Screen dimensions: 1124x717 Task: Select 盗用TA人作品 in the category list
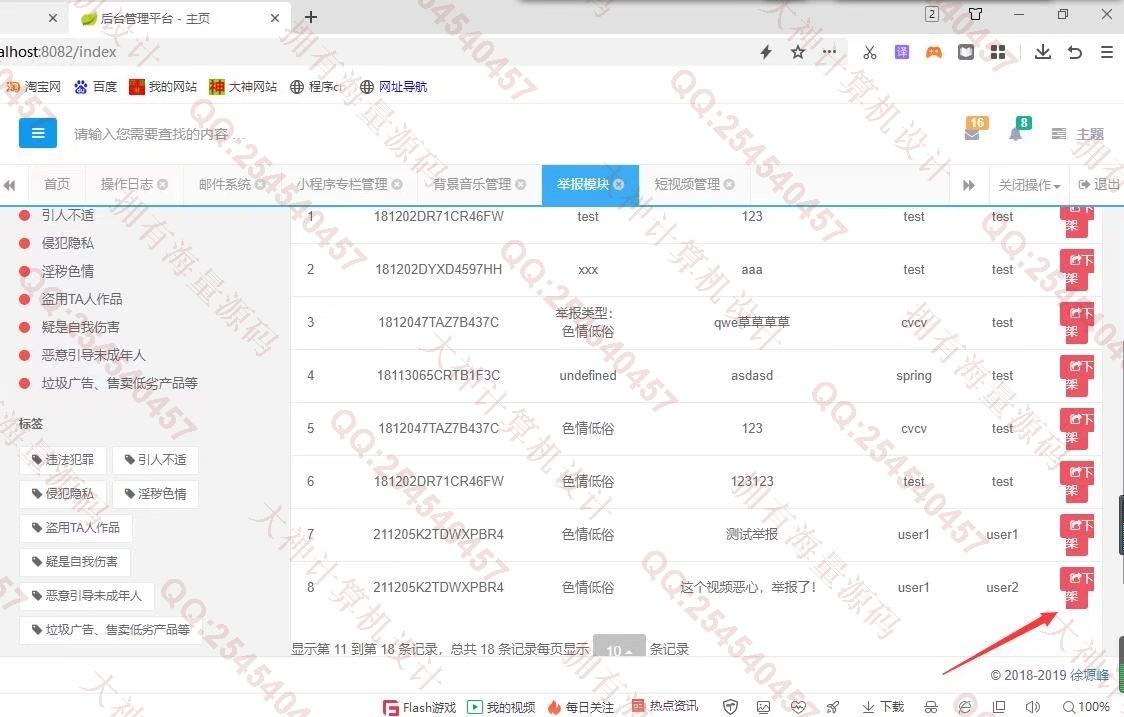(x=81, y=299)
